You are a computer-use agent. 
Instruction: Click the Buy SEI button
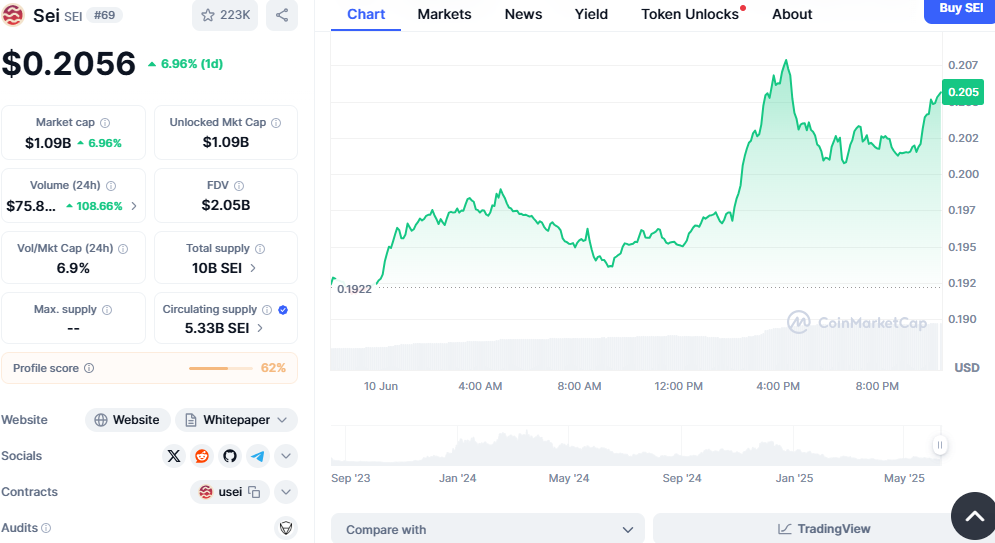click(x=960, y=9)
